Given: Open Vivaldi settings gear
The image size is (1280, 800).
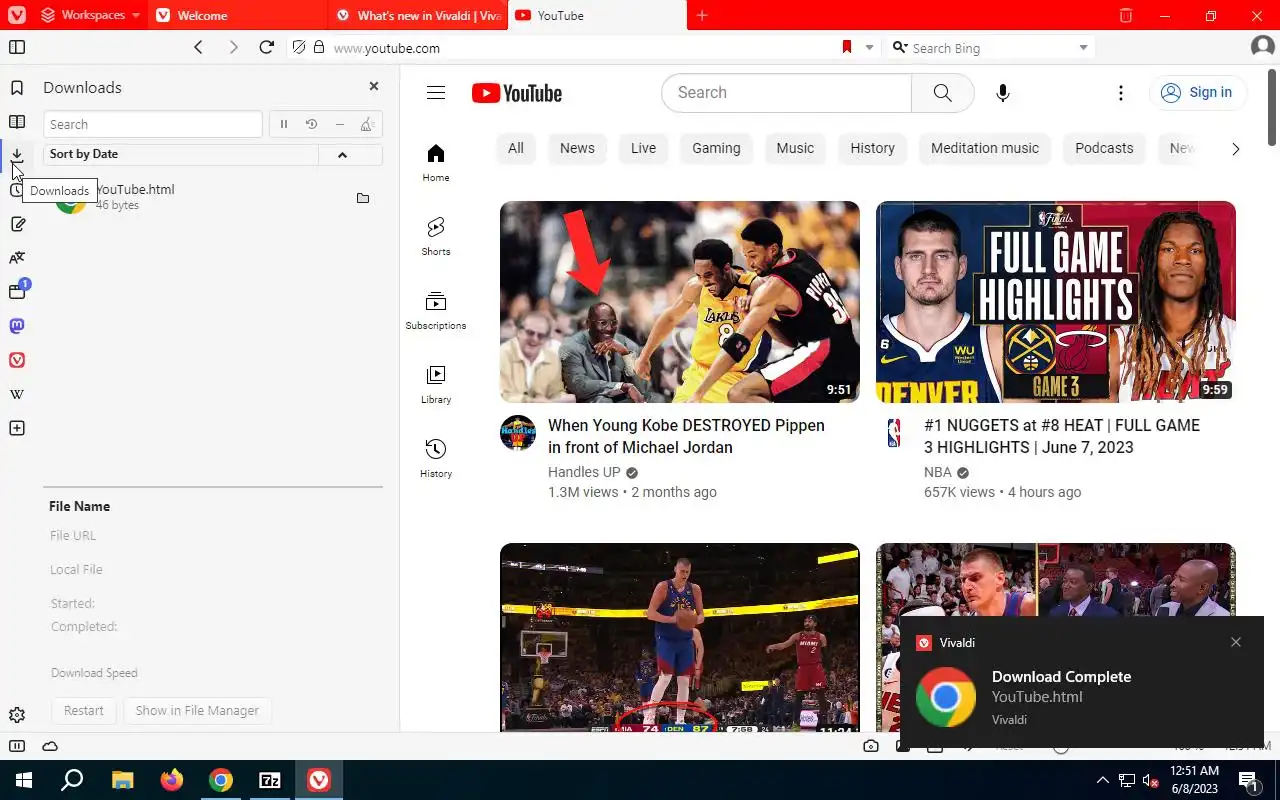Looking at the screenshot, I should (17, 715).
